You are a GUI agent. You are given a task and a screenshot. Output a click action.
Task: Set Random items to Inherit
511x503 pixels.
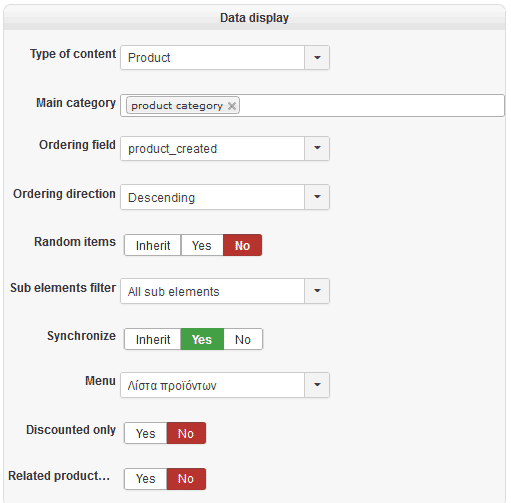coord(153,245)
